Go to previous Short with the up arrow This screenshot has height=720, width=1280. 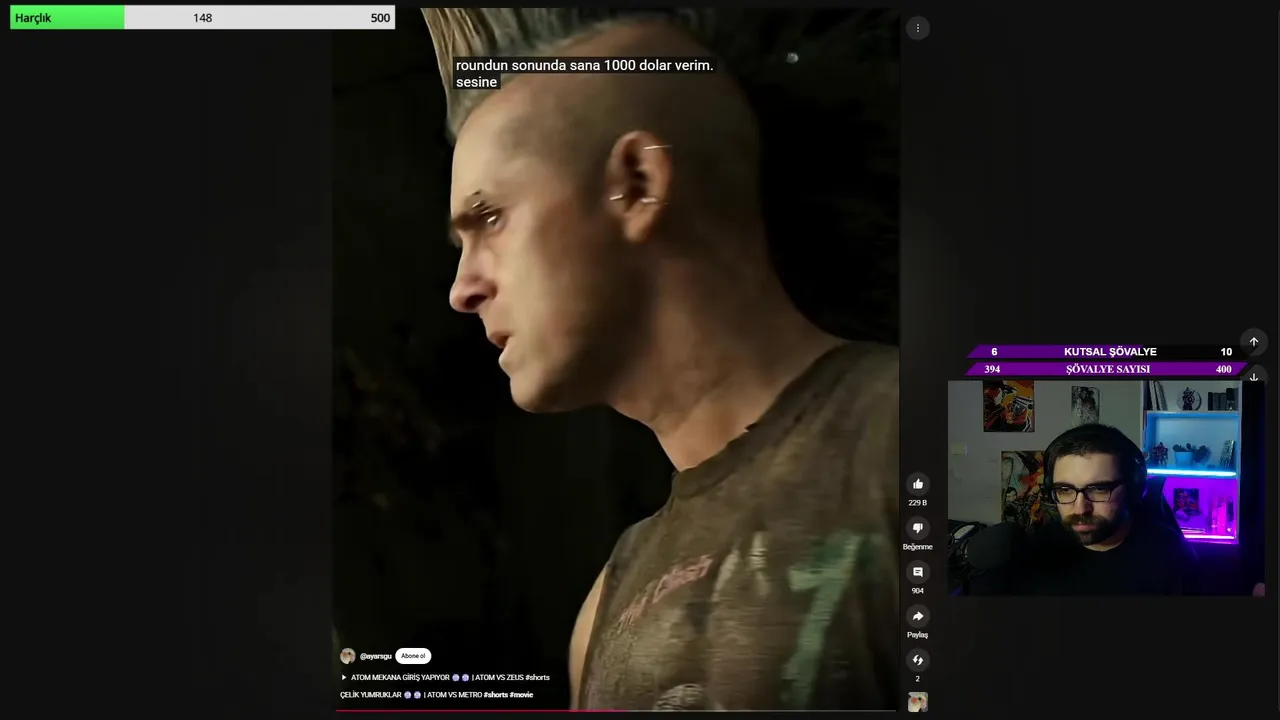[1253, 342]
